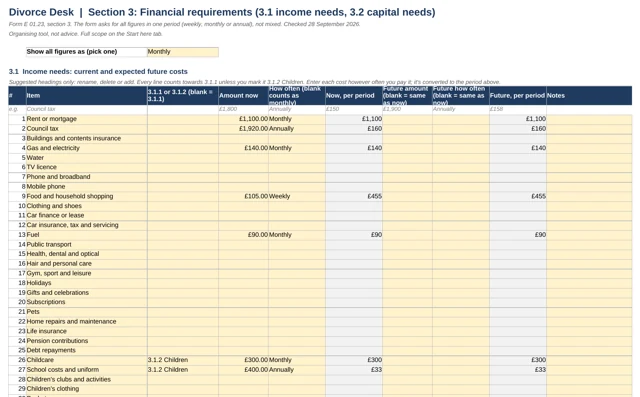The image size is (640, 397).
Task: Open '3.1.2 Children' category in School costs row
Action: click(183, 370)
